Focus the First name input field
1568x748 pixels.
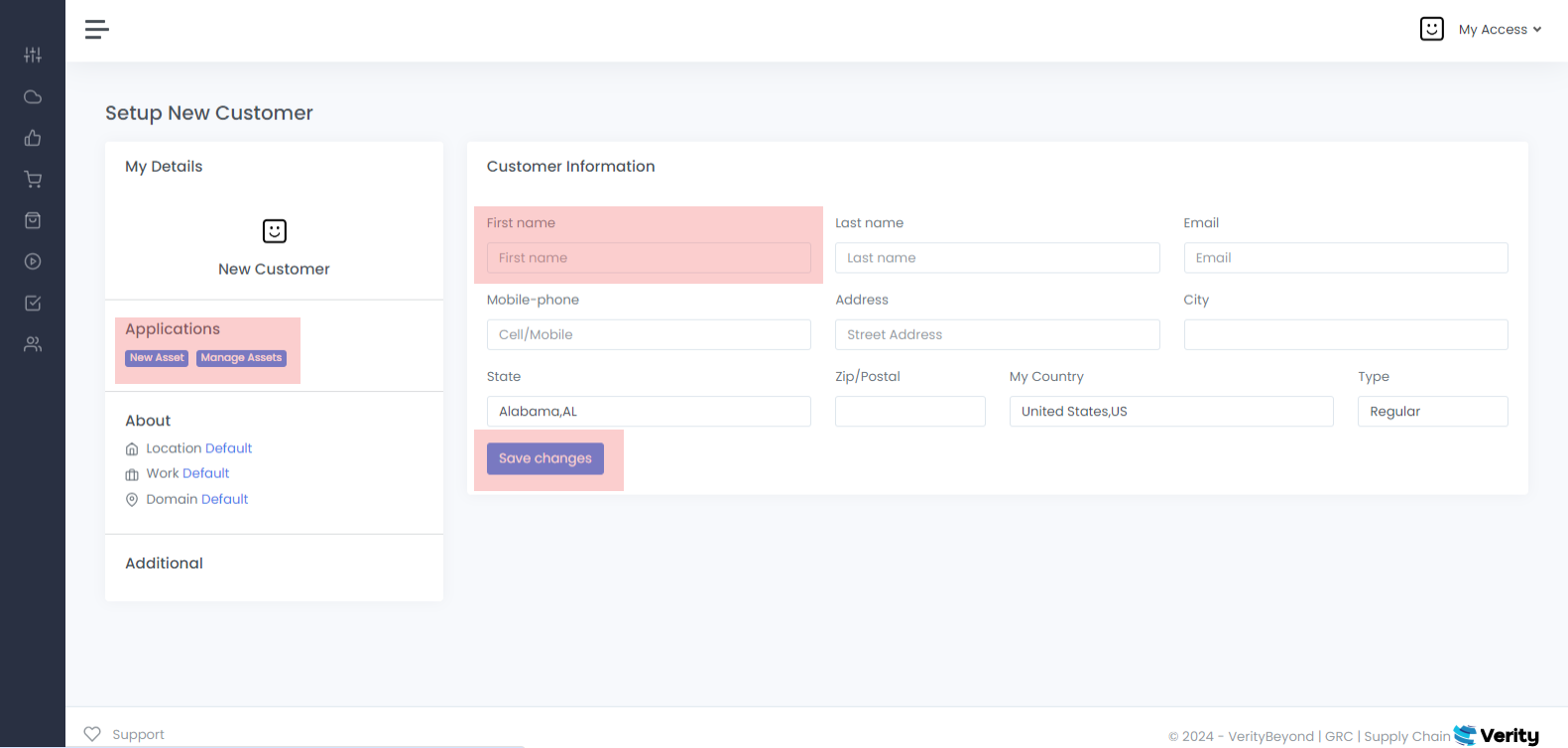(648, 258)
